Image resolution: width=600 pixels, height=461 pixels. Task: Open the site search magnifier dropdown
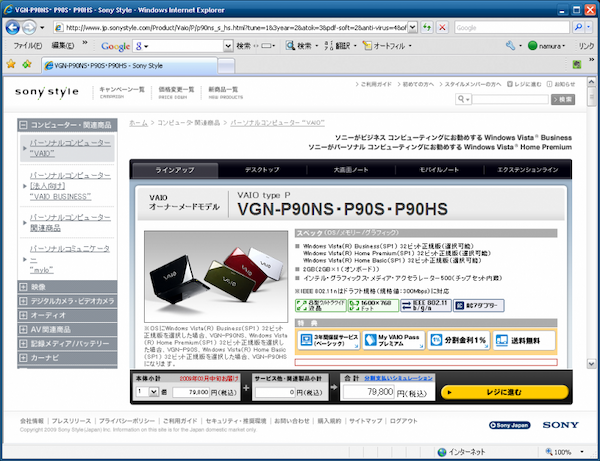click(463, 99)
